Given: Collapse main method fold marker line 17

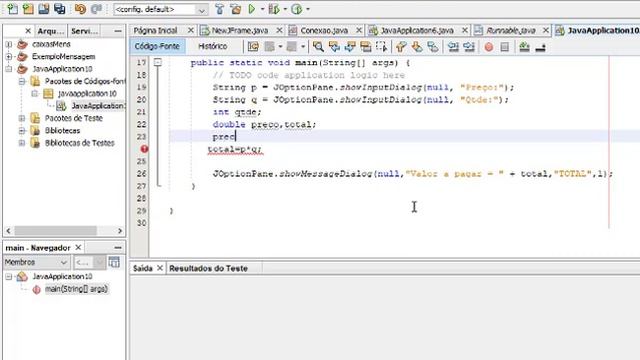Looking at the screenshot, I should pos(158,62).
